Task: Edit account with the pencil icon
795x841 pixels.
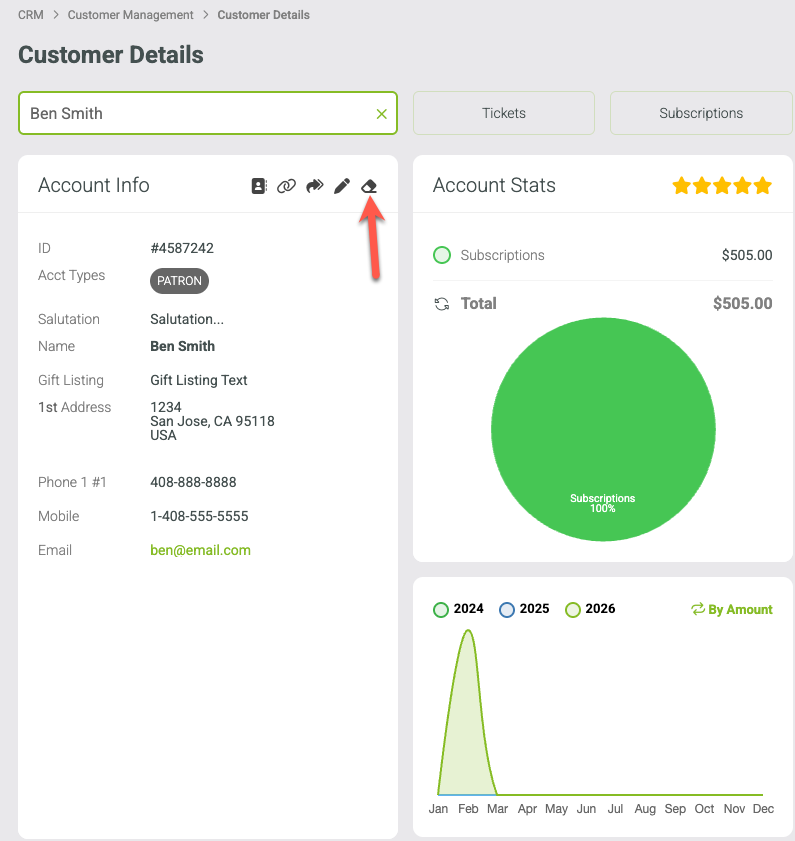Action: point(342,186)
